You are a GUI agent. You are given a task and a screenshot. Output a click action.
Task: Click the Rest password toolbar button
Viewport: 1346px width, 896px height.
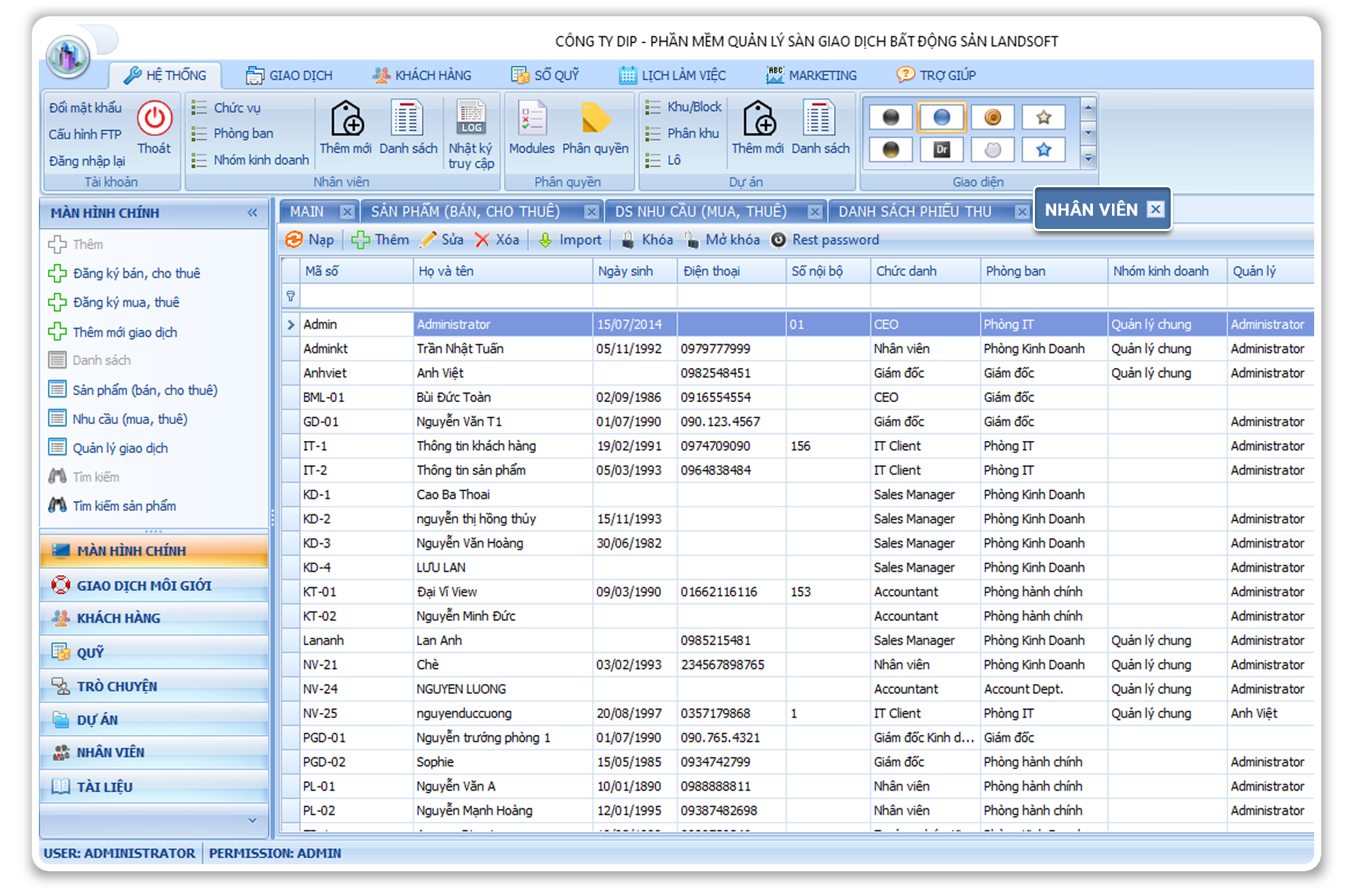click(826, 240)
